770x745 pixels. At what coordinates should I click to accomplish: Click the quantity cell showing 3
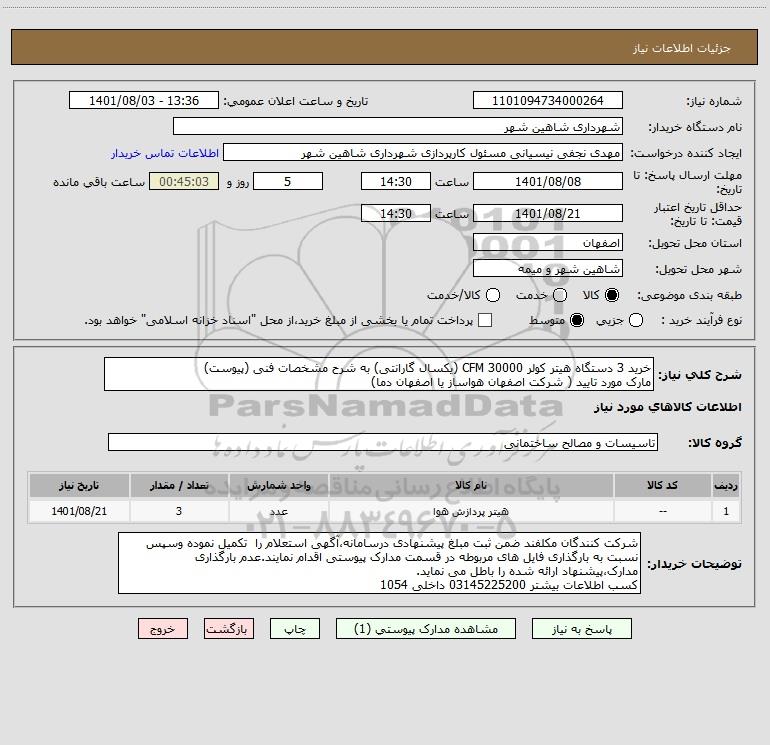(x=179, y=512)
